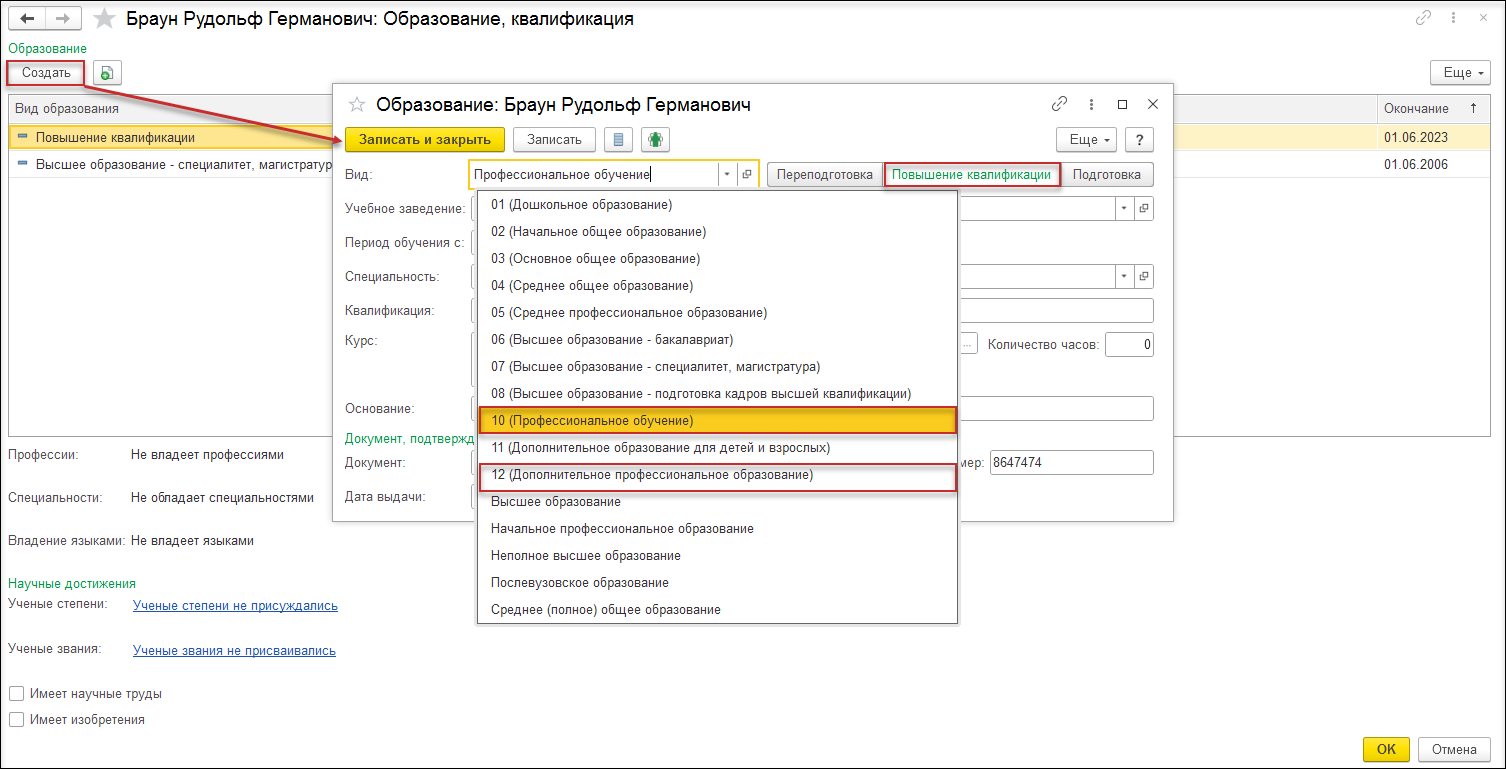Click the copy-record icon next to Создать
Viewport: 1506px width, 769px height.
pyautogui.click(x=107, y=73)
